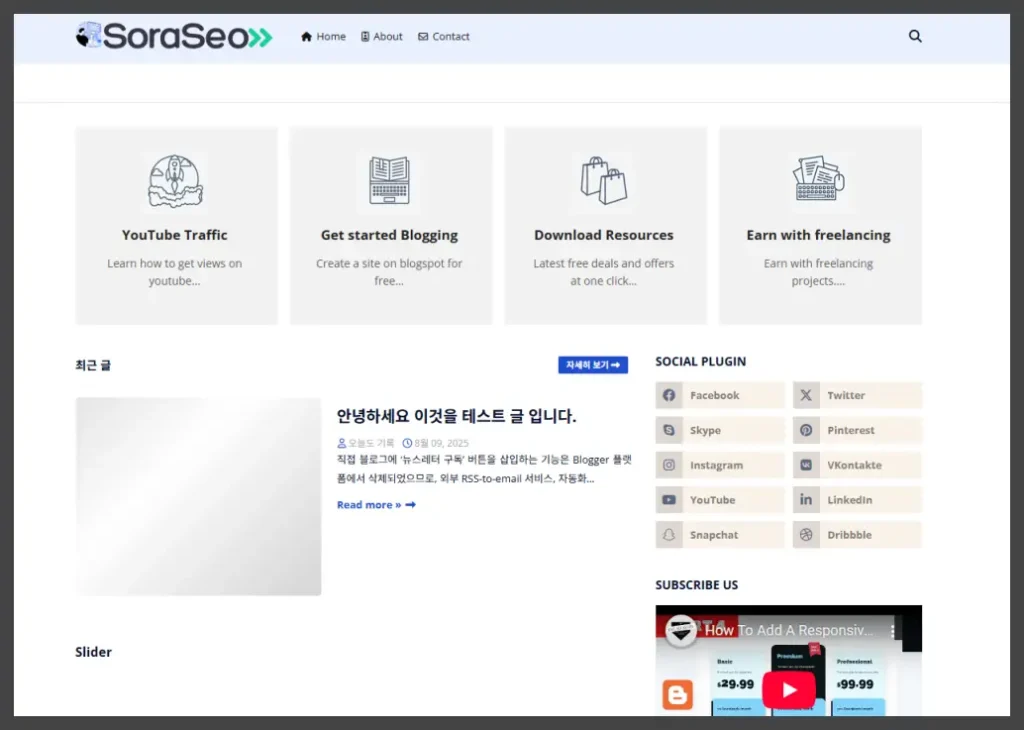Open the three-dot menu on the video
Screen dimensions: 1024x730
click(x=892, y=631)
